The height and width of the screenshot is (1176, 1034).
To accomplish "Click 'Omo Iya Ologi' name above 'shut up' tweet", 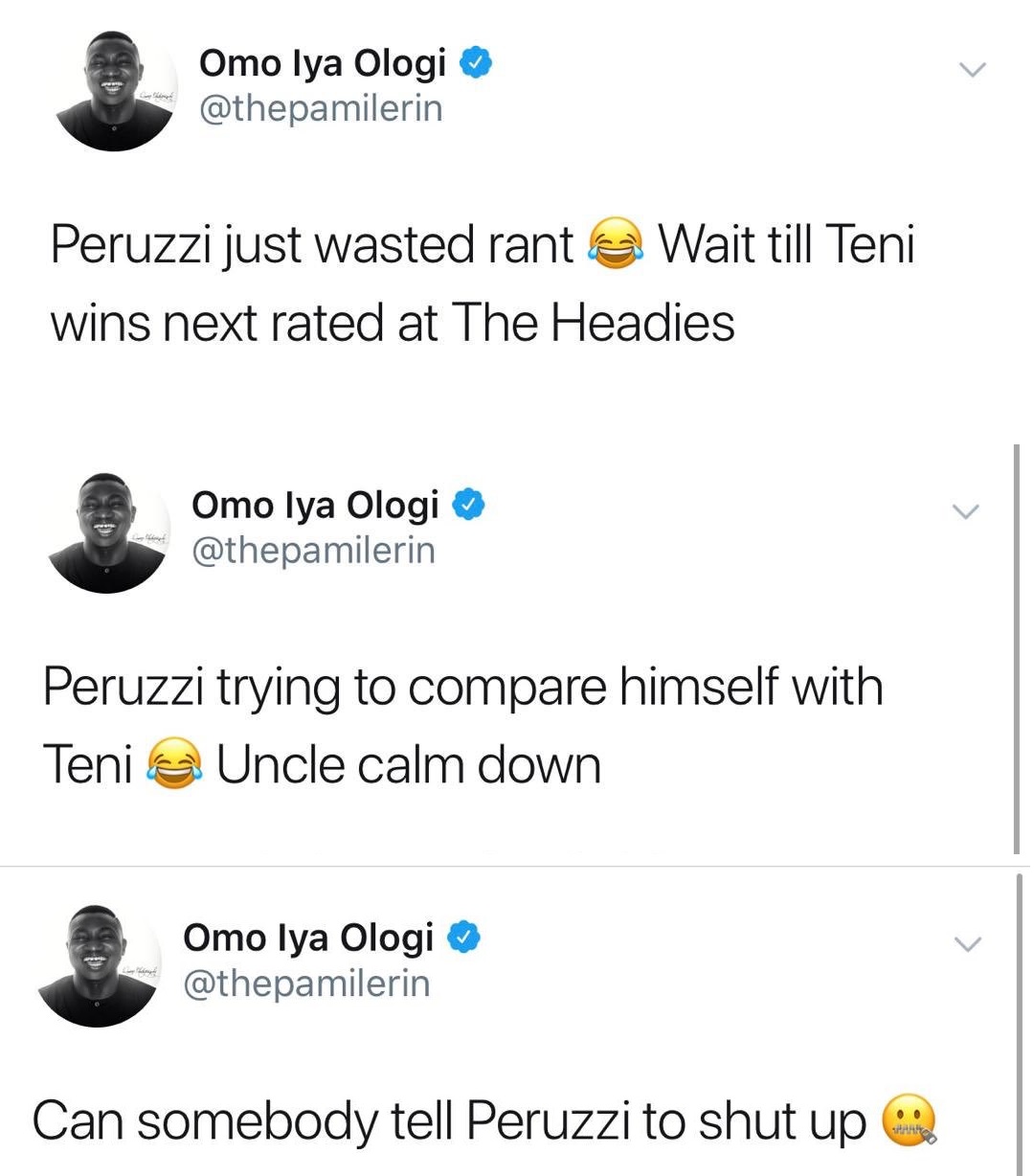I will click(308, 938).
